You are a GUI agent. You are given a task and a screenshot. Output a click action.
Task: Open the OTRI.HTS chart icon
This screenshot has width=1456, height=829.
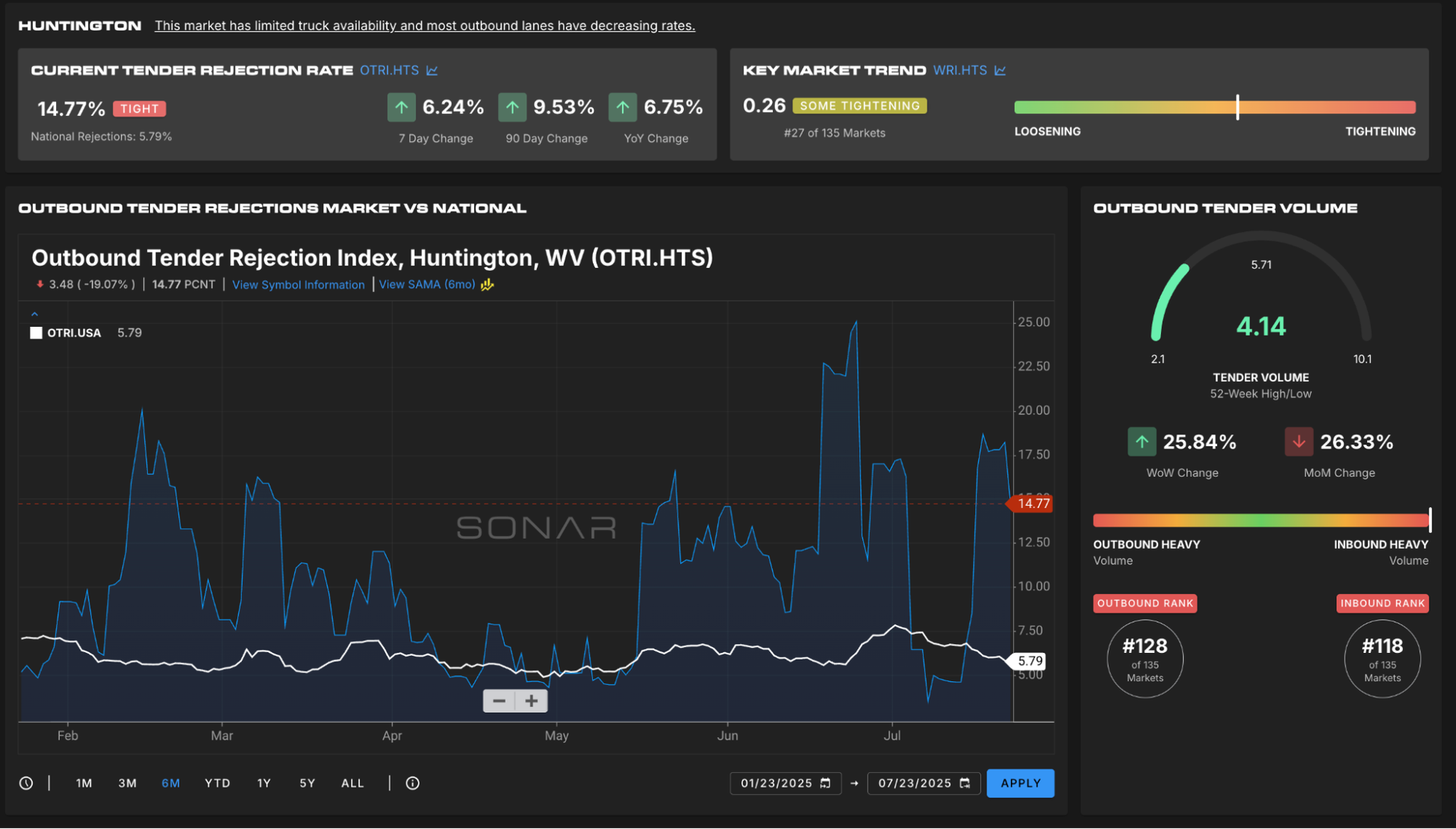point(432,71)
